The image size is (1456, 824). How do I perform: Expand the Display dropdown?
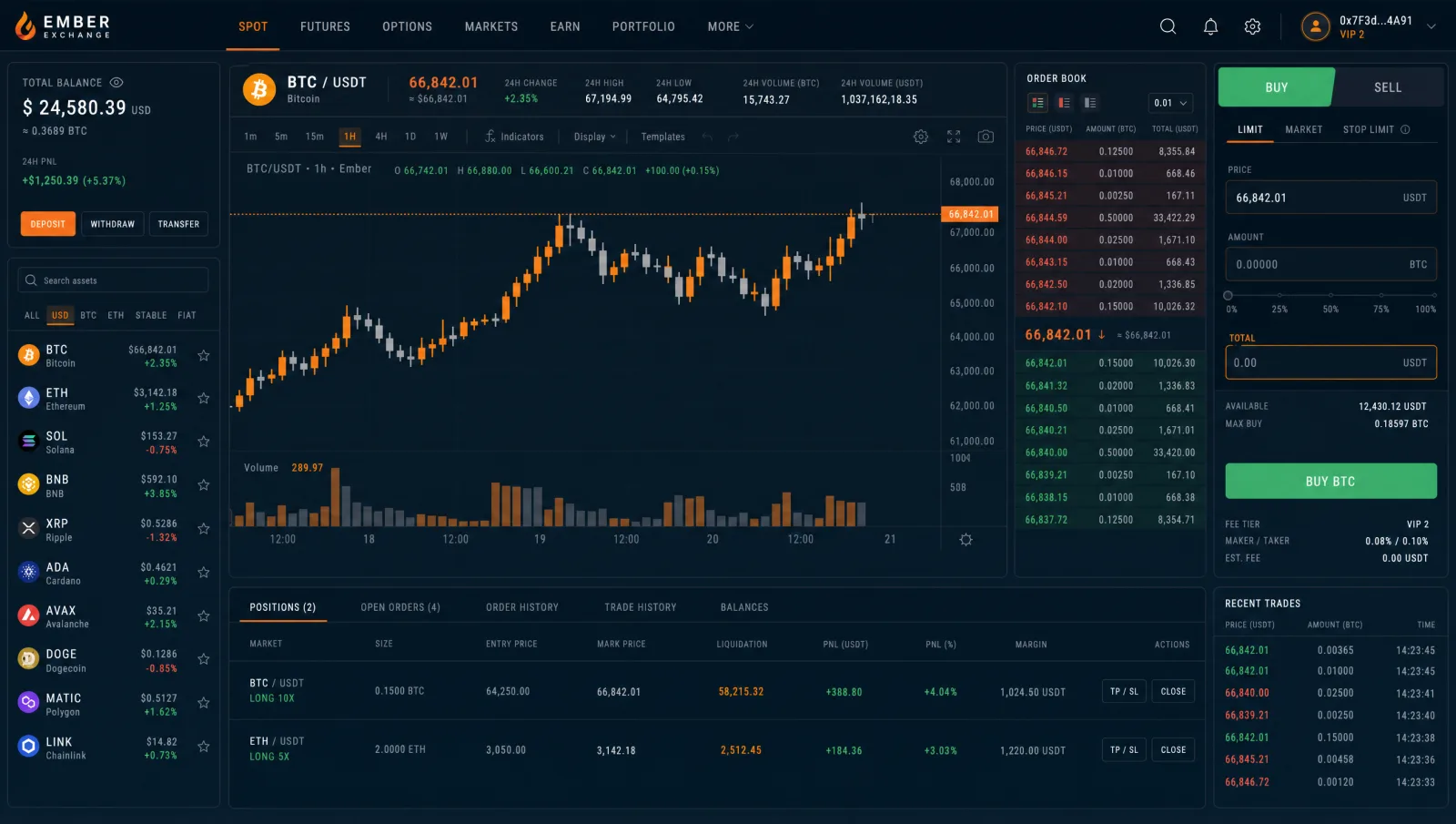(595, 137)
